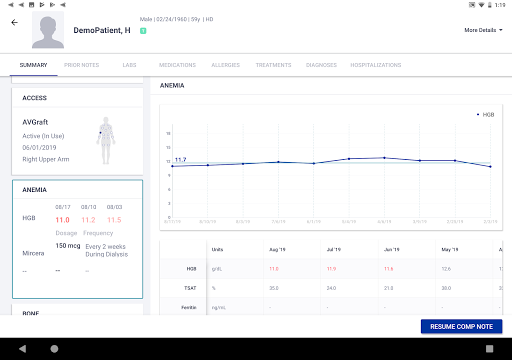This screenshot has height=360, width=512.
Task: Open the AVGraft access card
Action: (x=77, y=131)
